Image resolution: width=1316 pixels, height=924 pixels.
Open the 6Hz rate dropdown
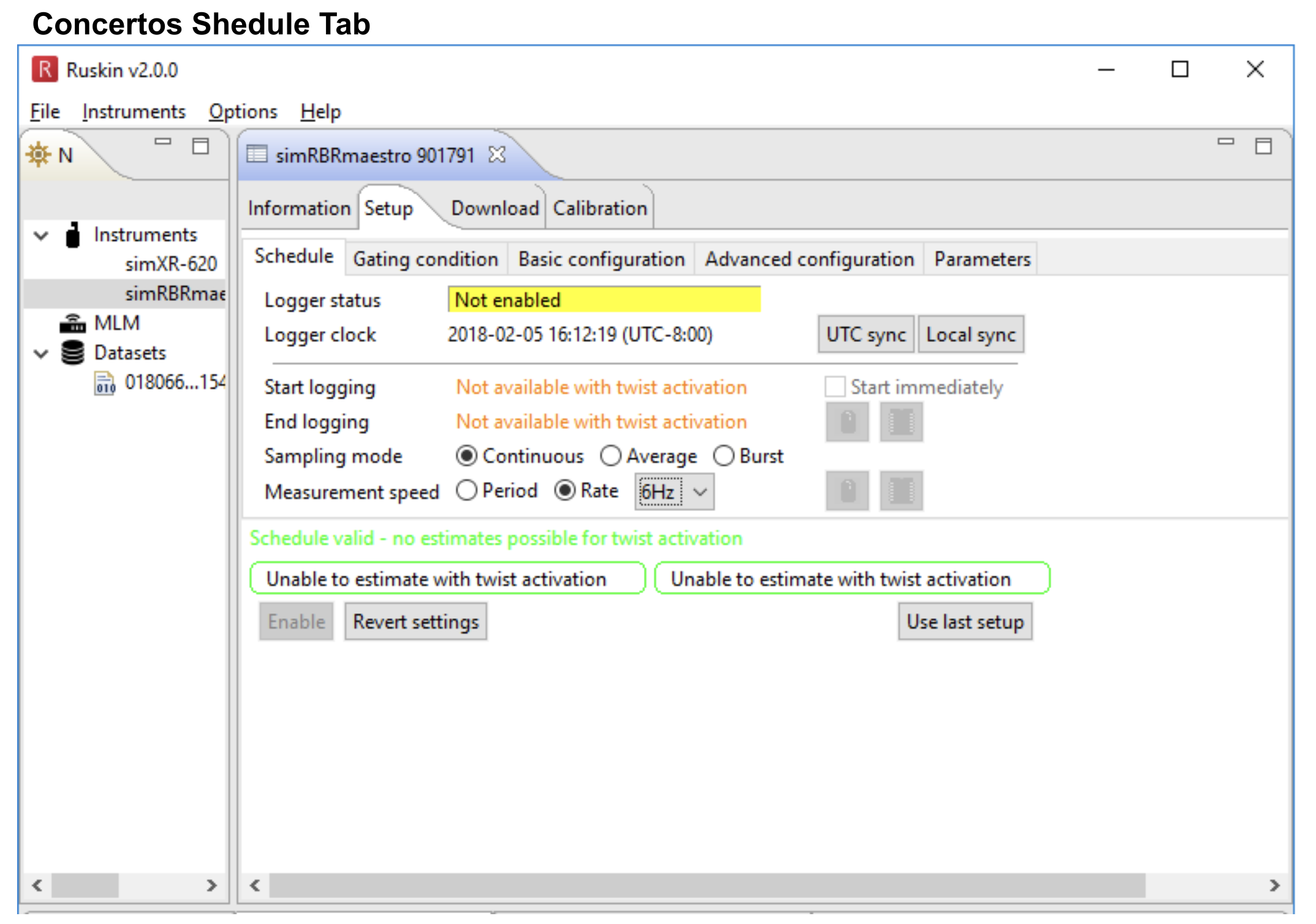[675, 491]
